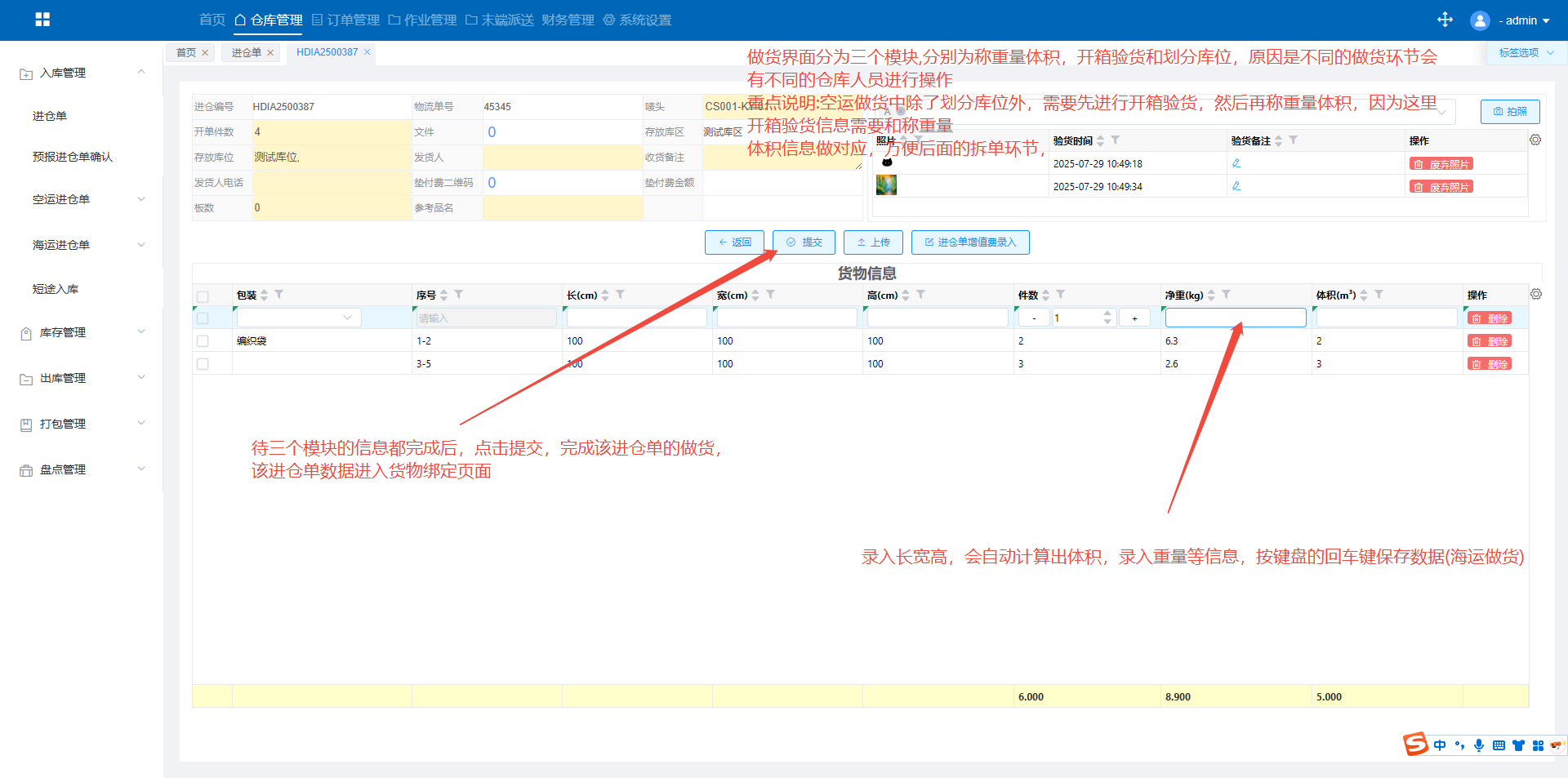The image size is (1568, 778).
Task: Click the filter icon on 包装 column
Action: (279, 295)
